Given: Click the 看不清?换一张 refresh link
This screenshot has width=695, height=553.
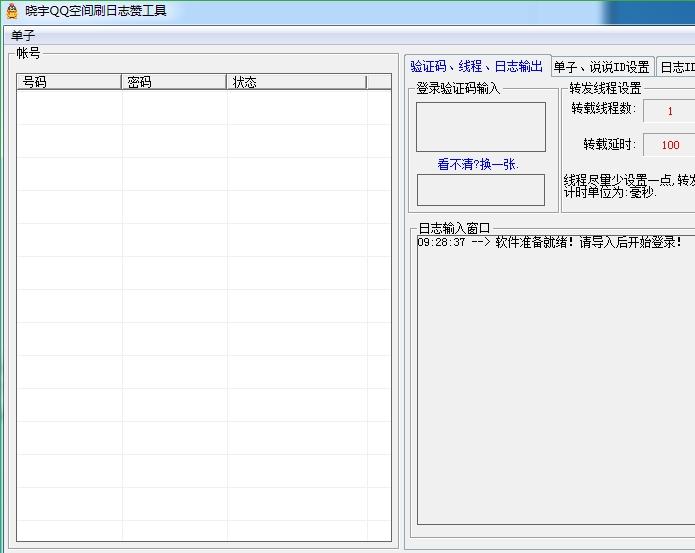Looking at the screenshot, I should (478, 164).
